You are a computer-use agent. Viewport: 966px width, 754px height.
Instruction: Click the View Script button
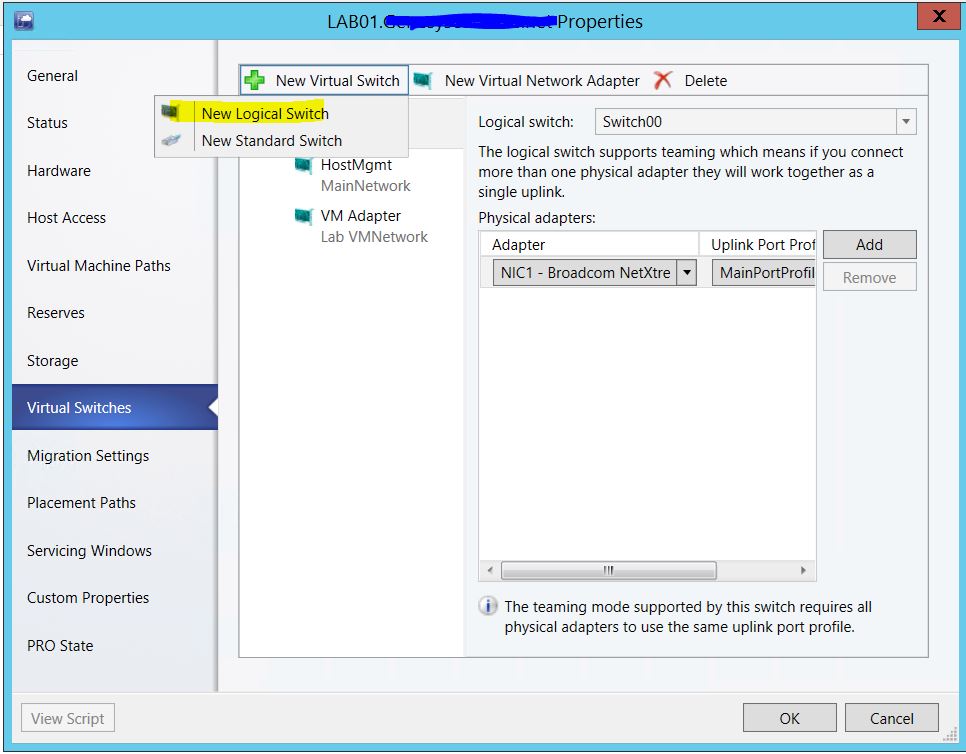(67, 717)
